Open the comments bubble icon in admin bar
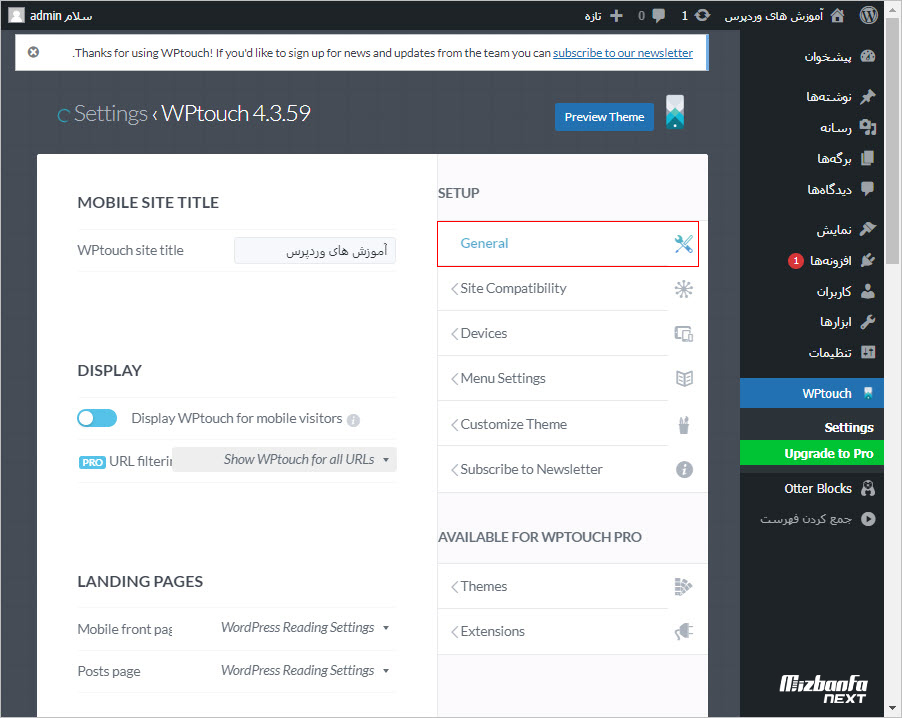Image resolution: width=902 pixels, height=718 pixels. point(659,16)
